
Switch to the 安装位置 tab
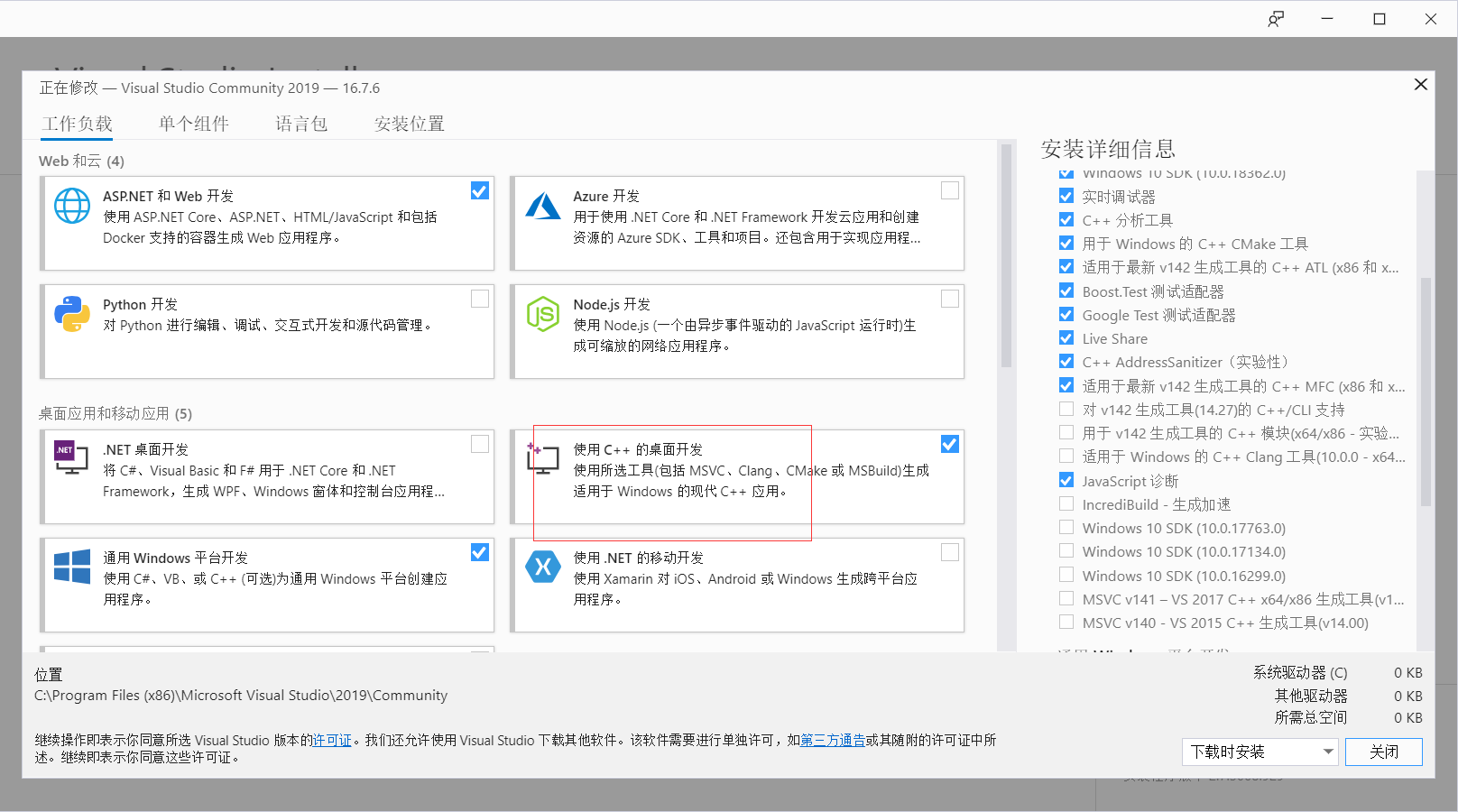[x=410, y=124]
